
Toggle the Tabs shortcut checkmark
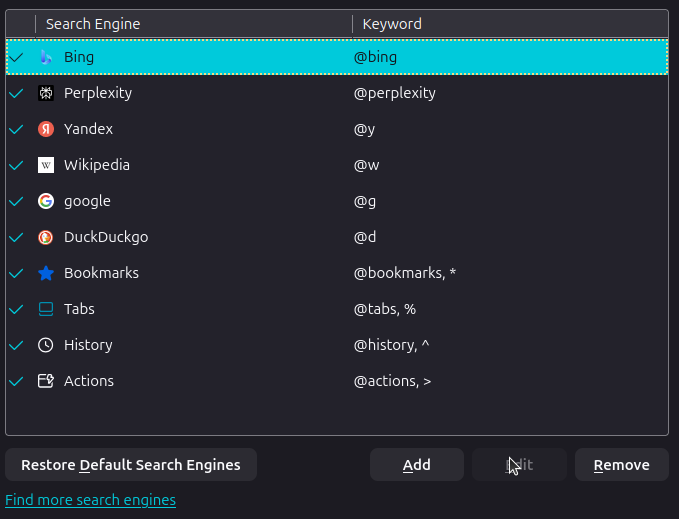pyautogui.click(x=17, y=309)
